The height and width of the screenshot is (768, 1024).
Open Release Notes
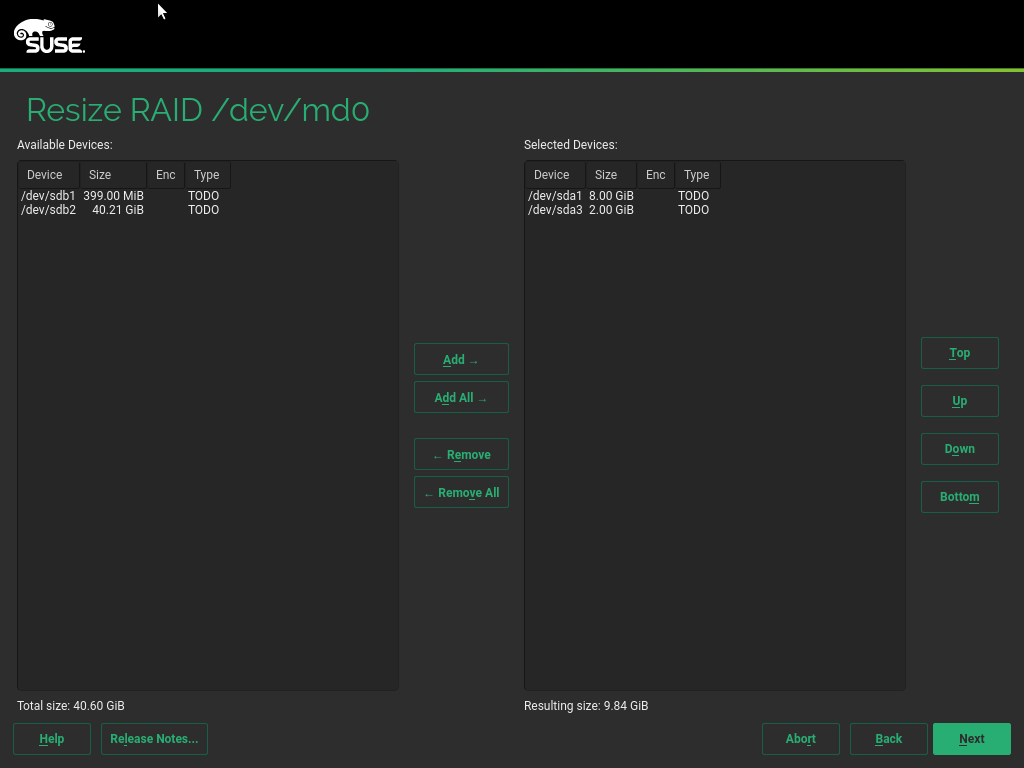point(154,739)
